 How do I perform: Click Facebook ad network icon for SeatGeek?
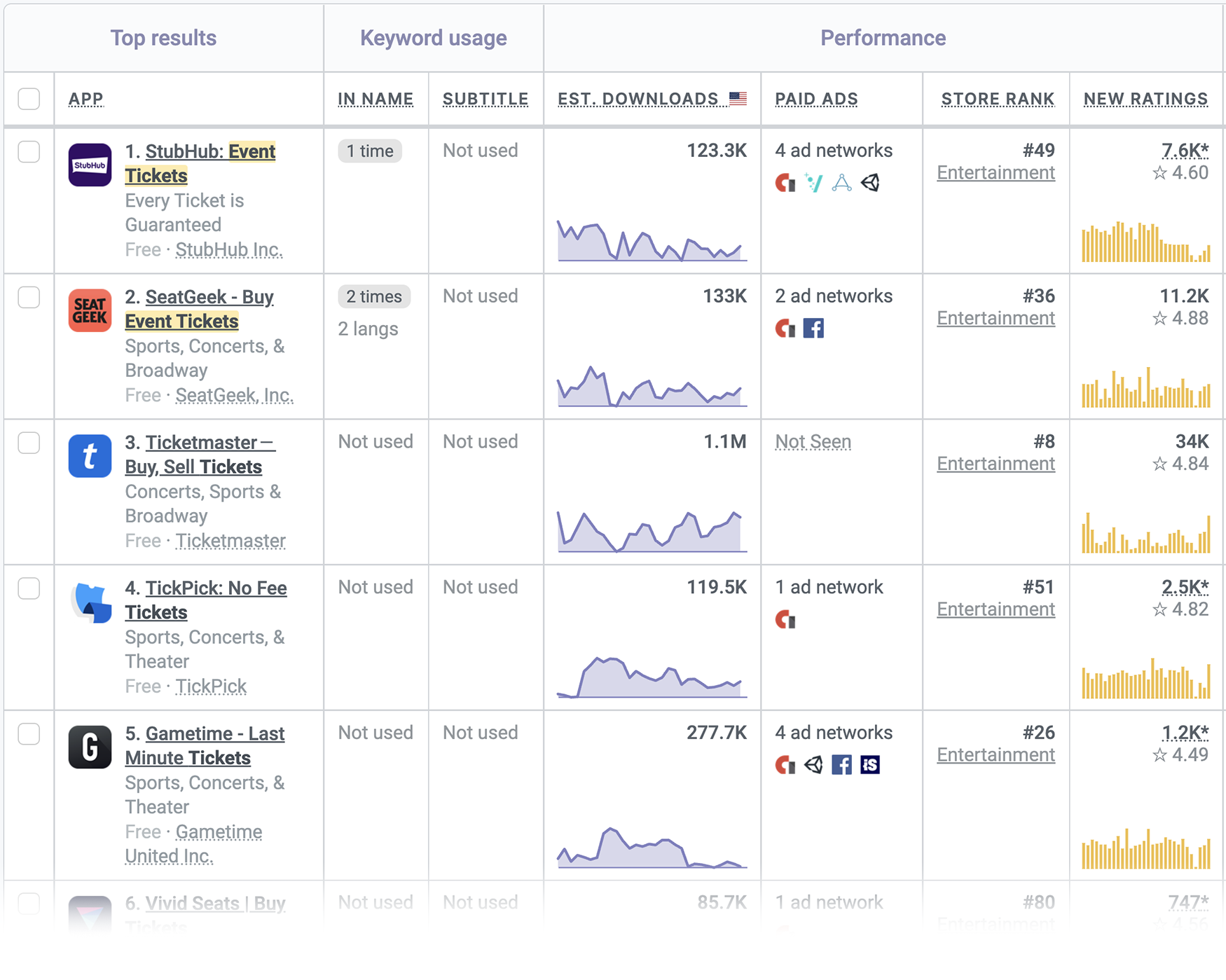813,328
